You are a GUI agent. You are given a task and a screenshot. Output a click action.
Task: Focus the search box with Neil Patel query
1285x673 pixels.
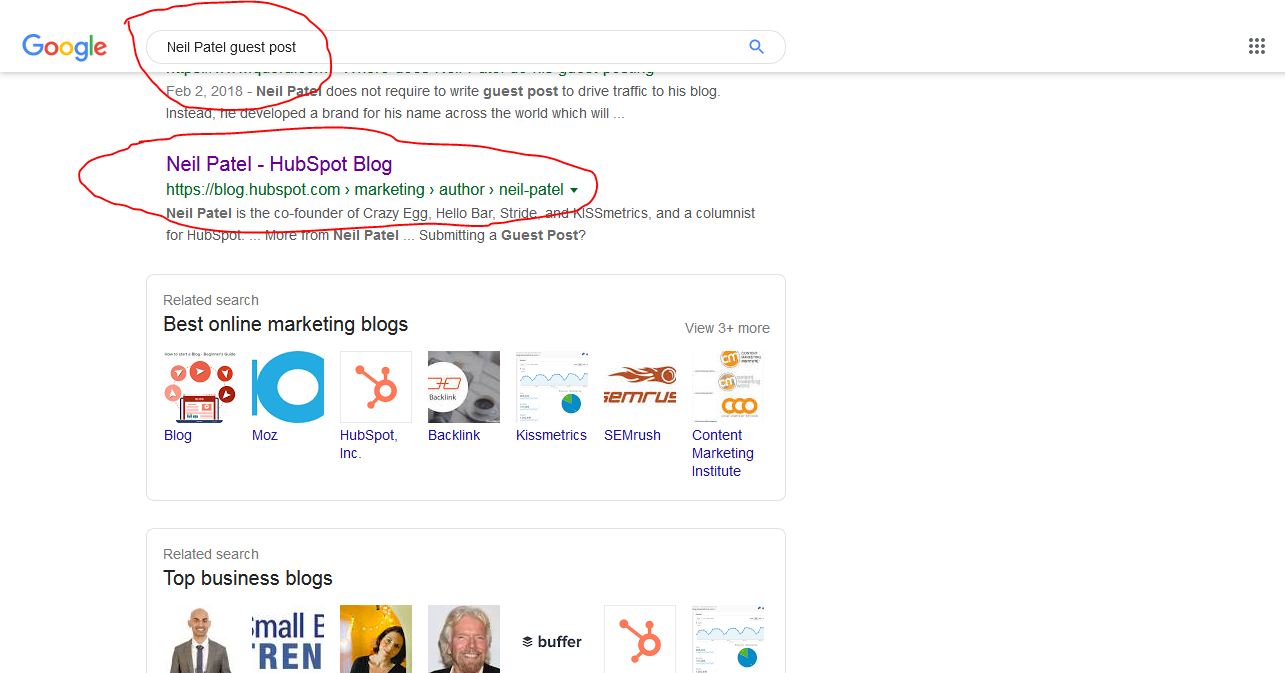(x=465, y=47)
